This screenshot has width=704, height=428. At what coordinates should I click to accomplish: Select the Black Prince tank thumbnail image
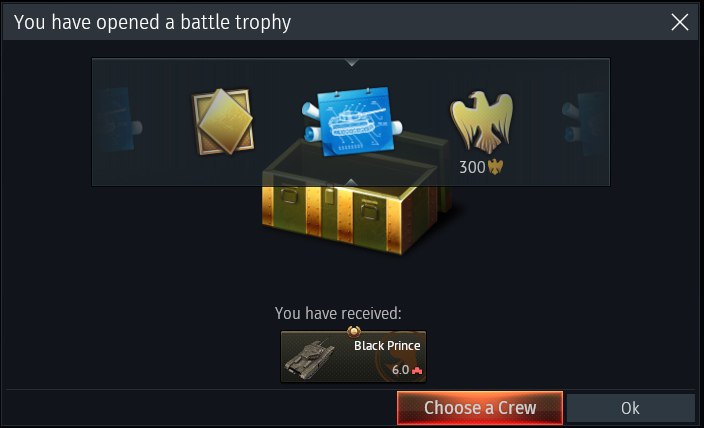pos(309,357)
